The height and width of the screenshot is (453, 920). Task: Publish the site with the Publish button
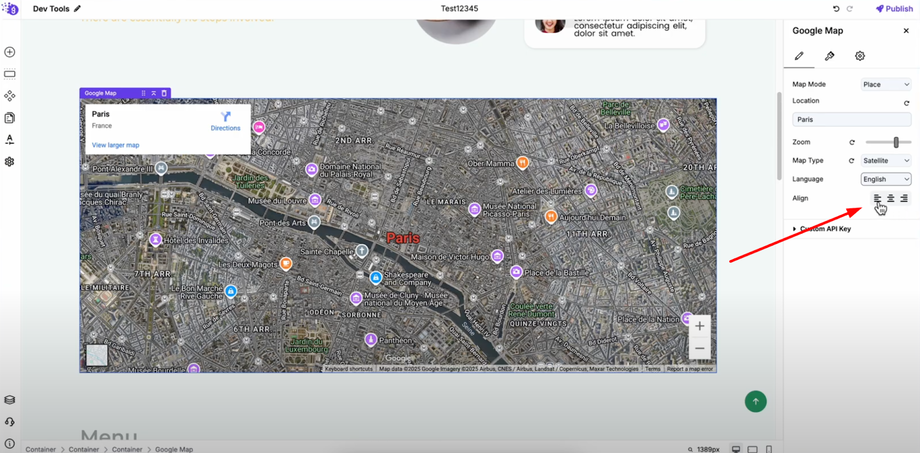[894, 9]
